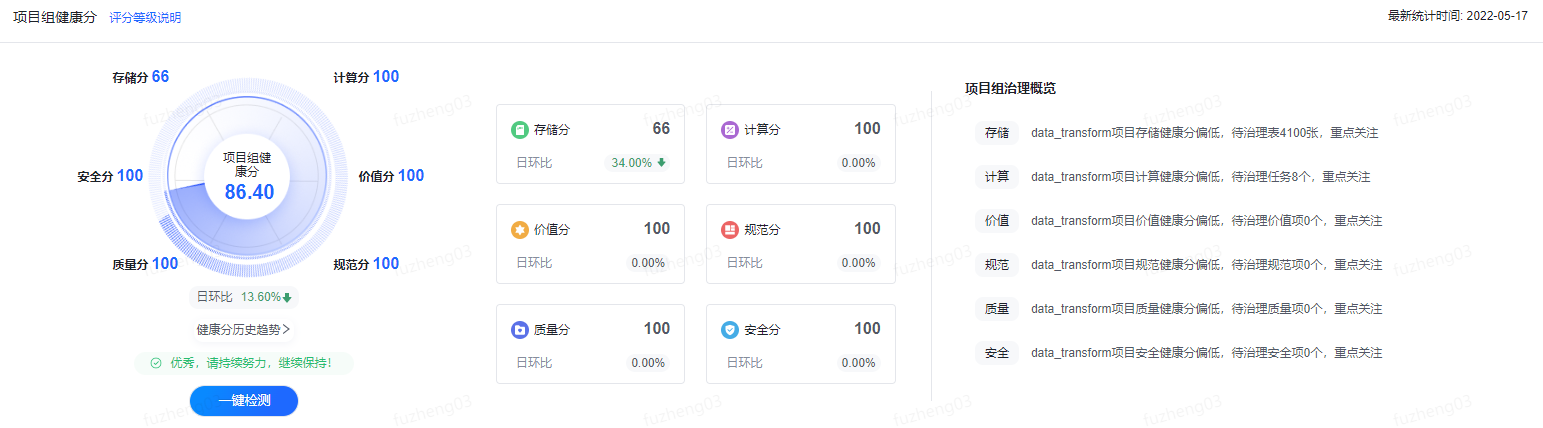This screenshot has width=1543, height=428.
Task: Click the 34.00% daily change badge
Action: (638, 163)
